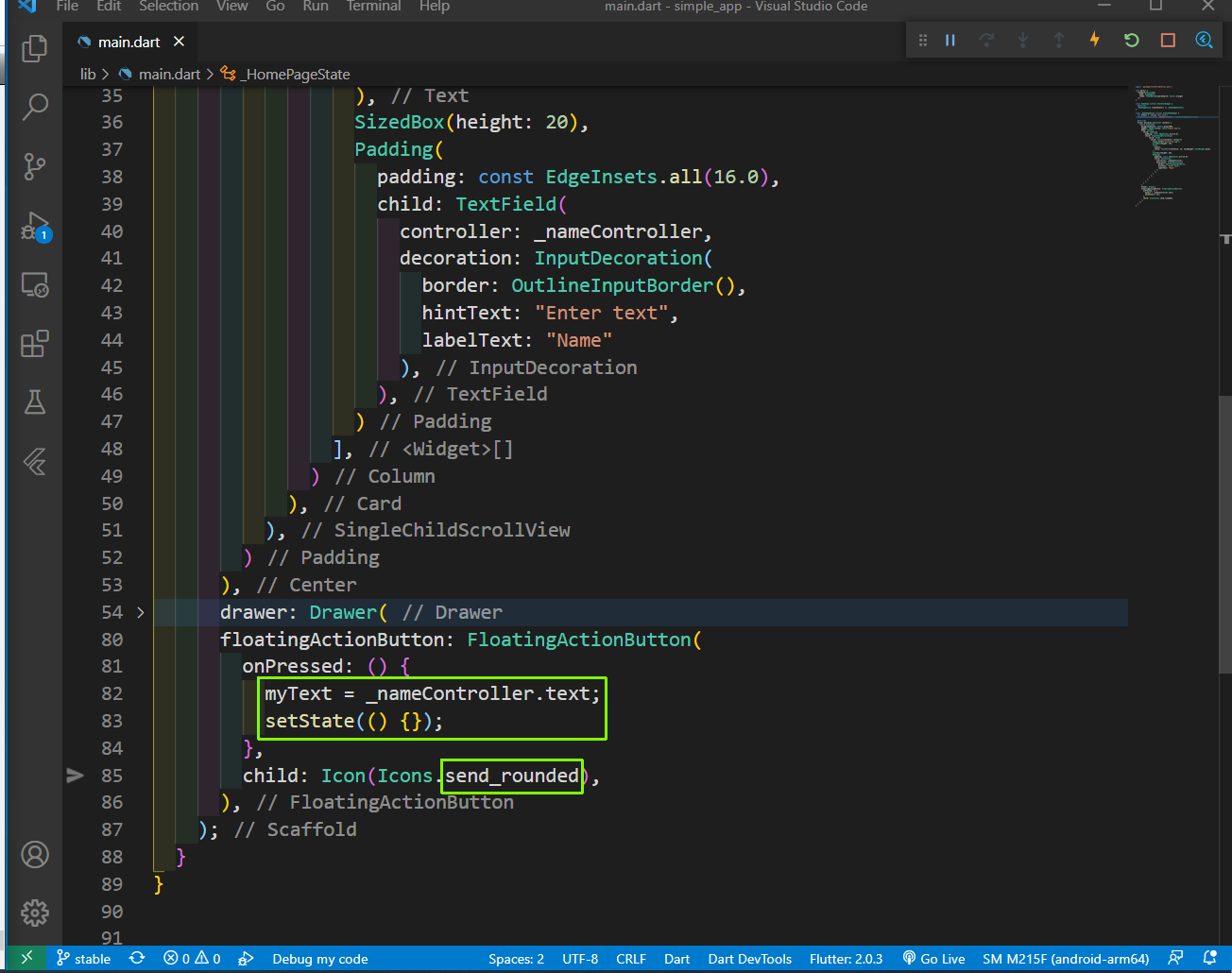Trigger Flutter Hot Reload lightning icon
This screenshot has width=1232, height=973.
pos(1095,40)
